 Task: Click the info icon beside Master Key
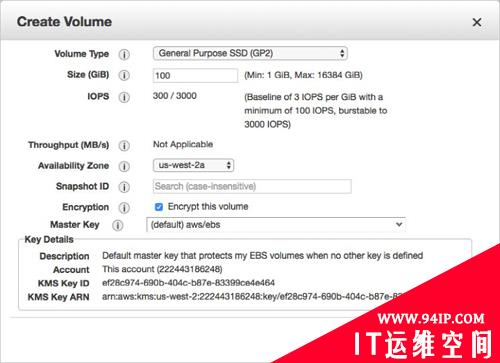click(x=117, y=225)
